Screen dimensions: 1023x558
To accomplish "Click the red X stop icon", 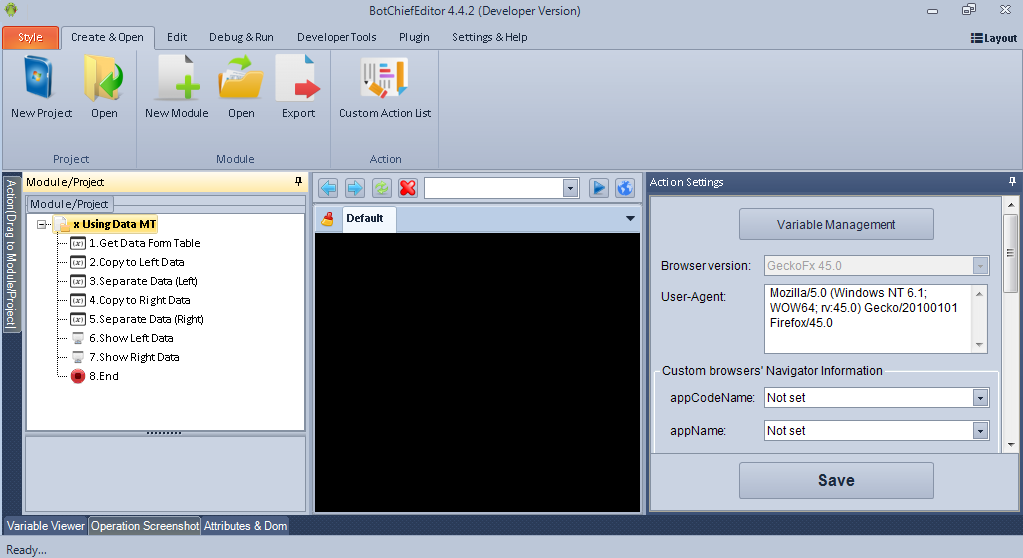I will point(408,188).
